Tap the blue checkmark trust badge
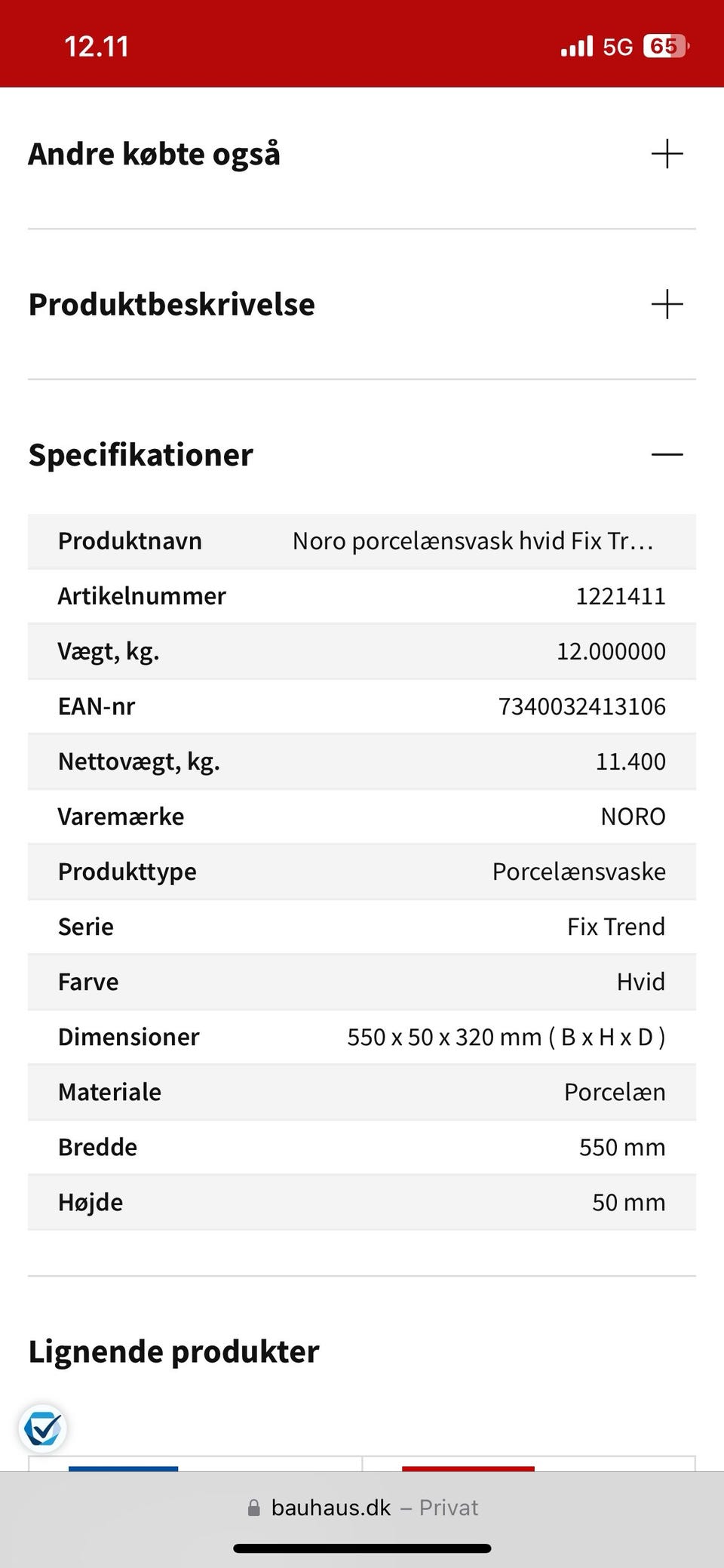 click(43, 1428)
